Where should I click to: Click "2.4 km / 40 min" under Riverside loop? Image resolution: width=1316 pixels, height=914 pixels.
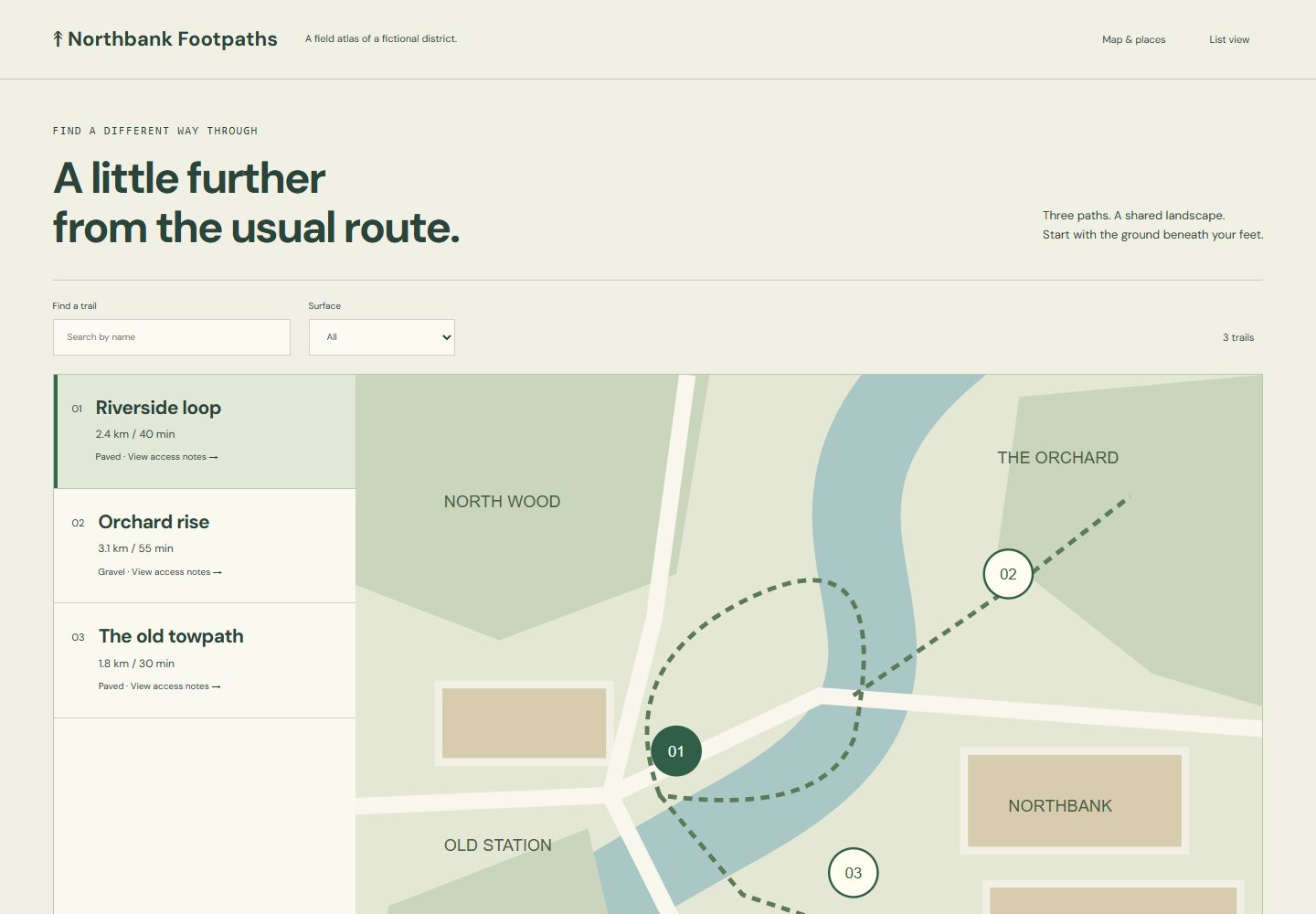click(135, 434)
